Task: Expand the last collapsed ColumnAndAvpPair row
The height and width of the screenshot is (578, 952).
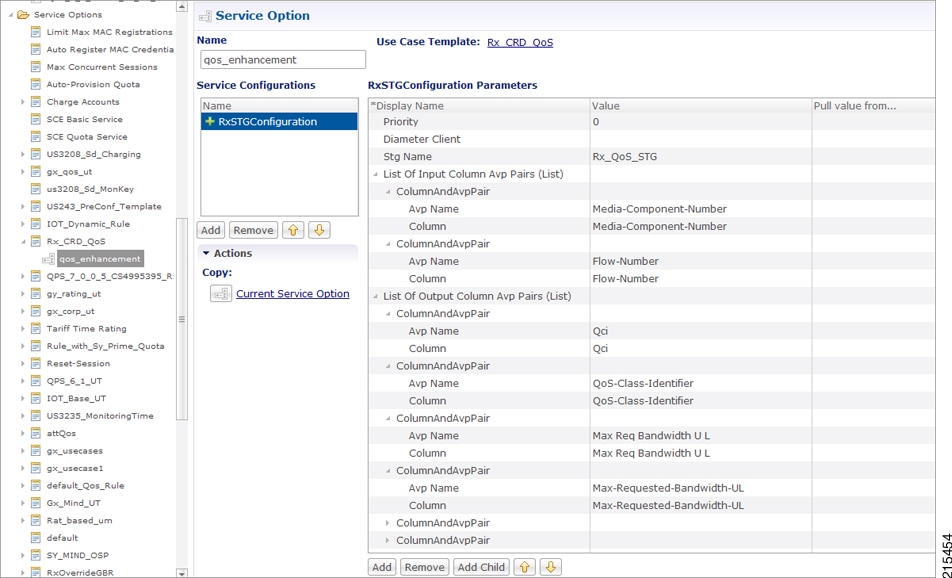Action: 389,540
